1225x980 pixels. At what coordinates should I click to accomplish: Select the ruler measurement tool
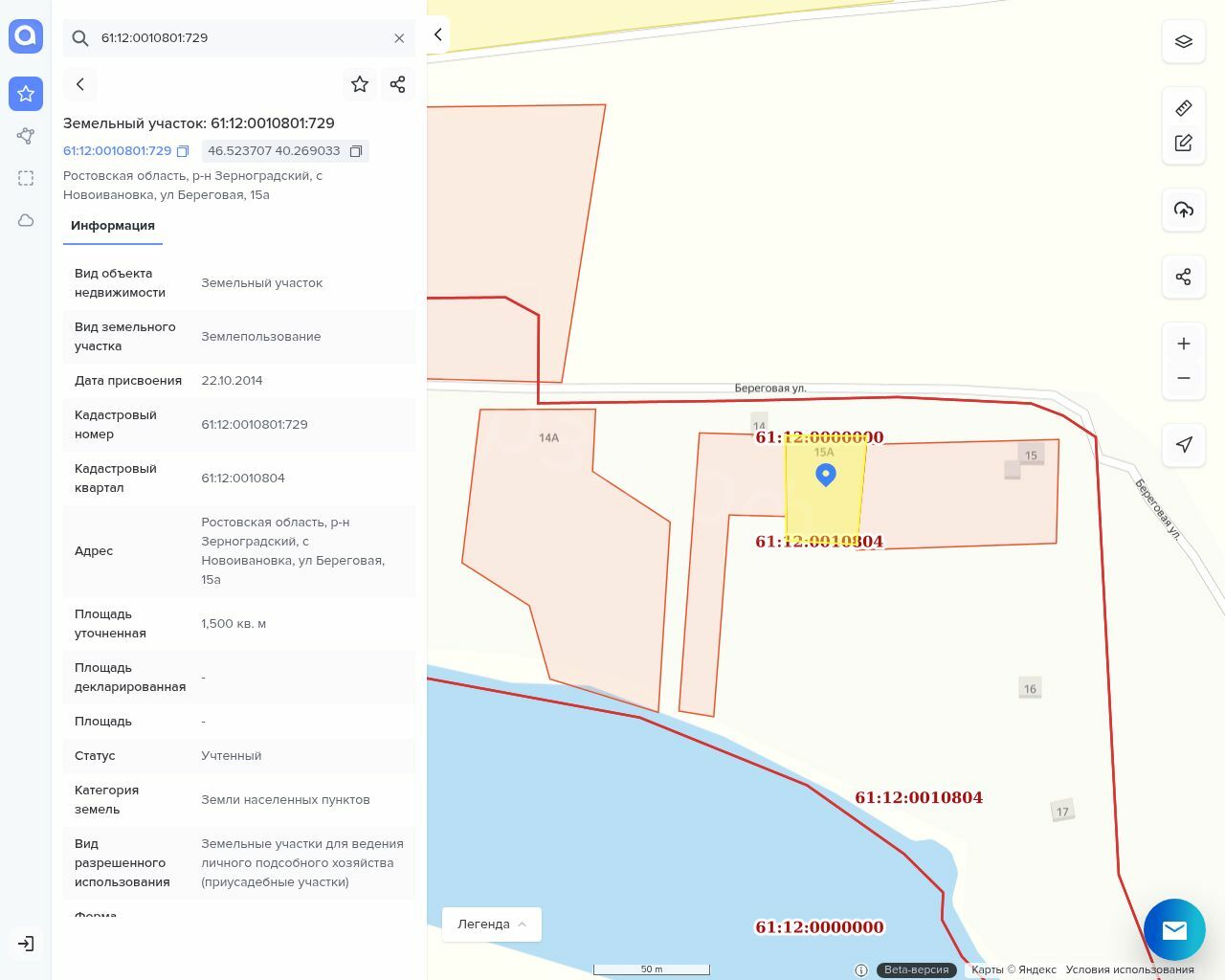point(1183,108)
